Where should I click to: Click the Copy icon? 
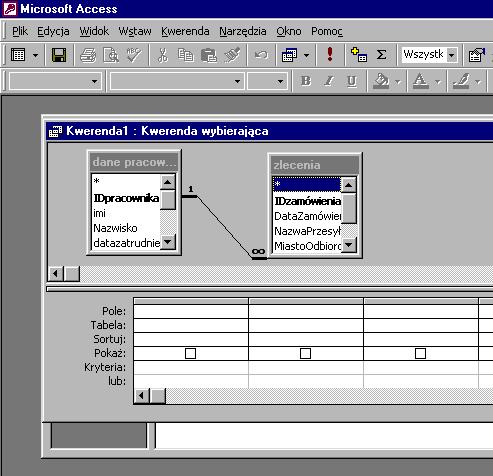pos(185,55)
